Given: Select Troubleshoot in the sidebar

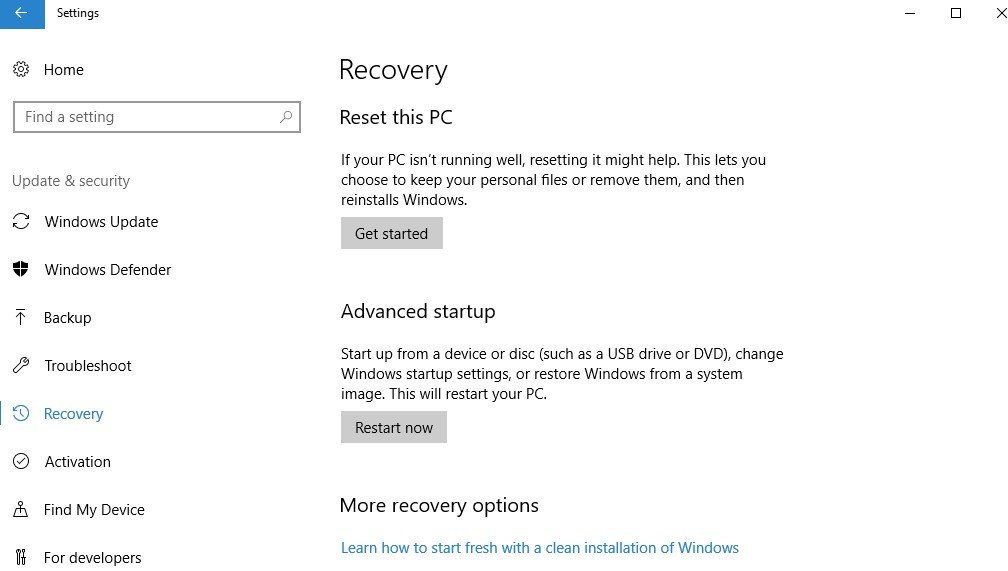Looking at the screenshot, I should pyautogui.click(x=87, y=366).
